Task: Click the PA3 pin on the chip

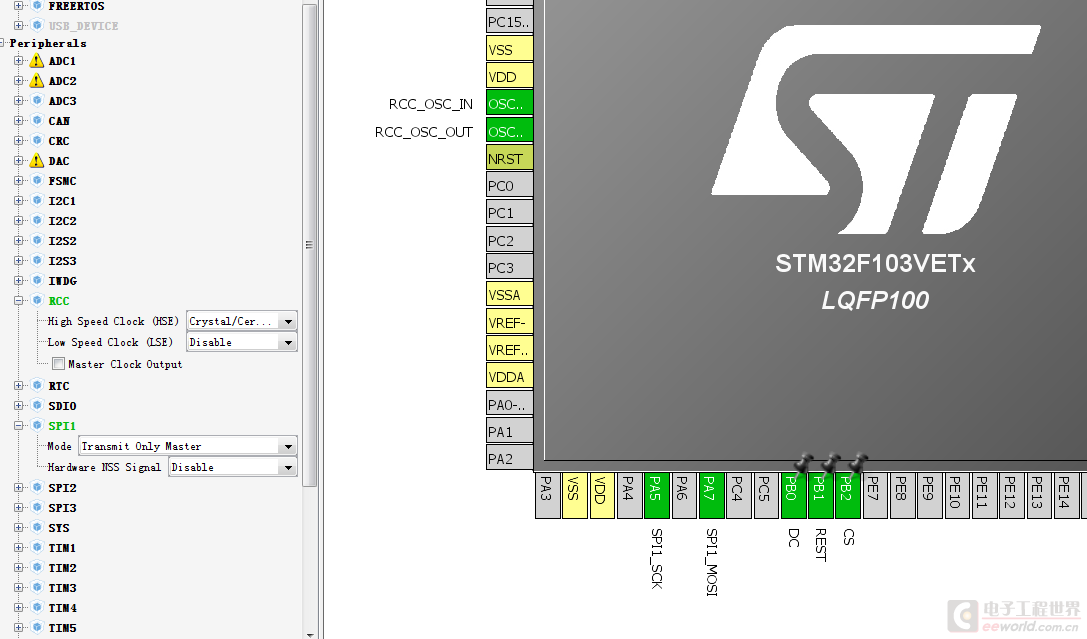Action: 548,496
